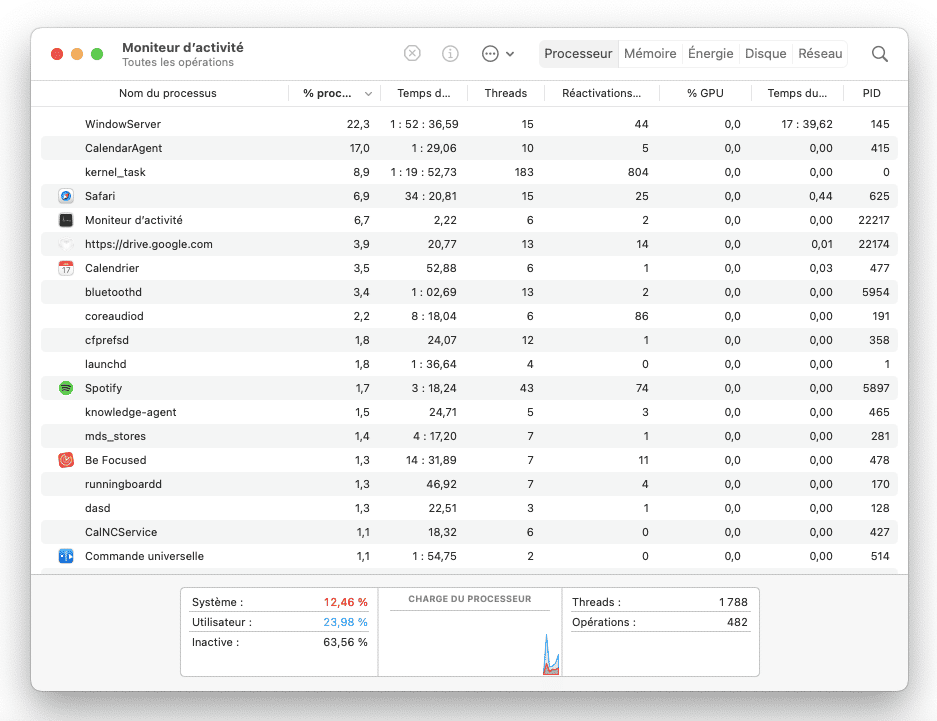
Task: Click the https://drive.google.com process icon
Action: pos(66,244)
